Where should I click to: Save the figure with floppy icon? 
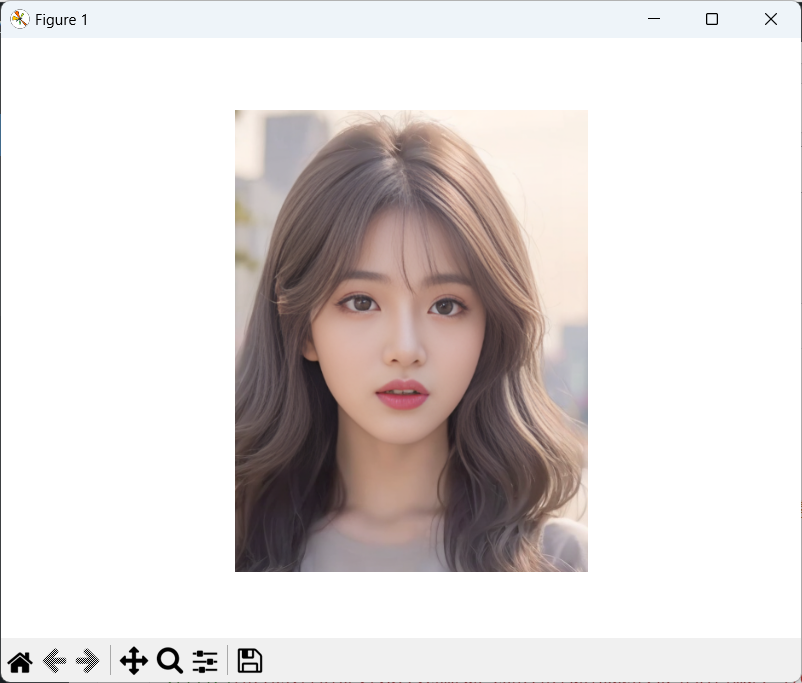[250, 660]
